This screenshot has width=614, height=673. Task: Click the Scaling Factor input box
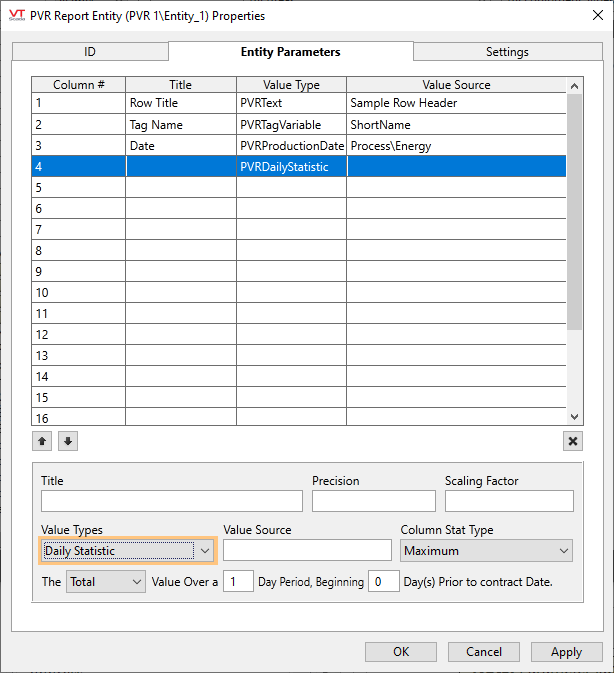click(x=509, y=501)
